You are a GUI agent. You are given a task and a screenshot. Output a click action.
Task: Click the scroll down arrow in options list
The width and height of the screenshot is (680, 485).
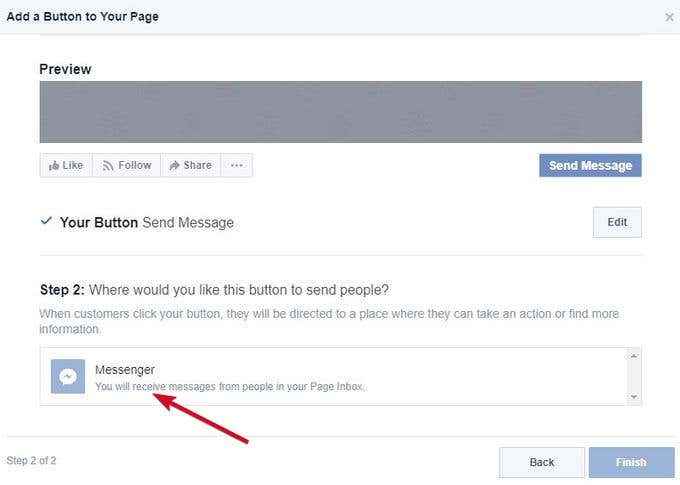coord(634,397)
